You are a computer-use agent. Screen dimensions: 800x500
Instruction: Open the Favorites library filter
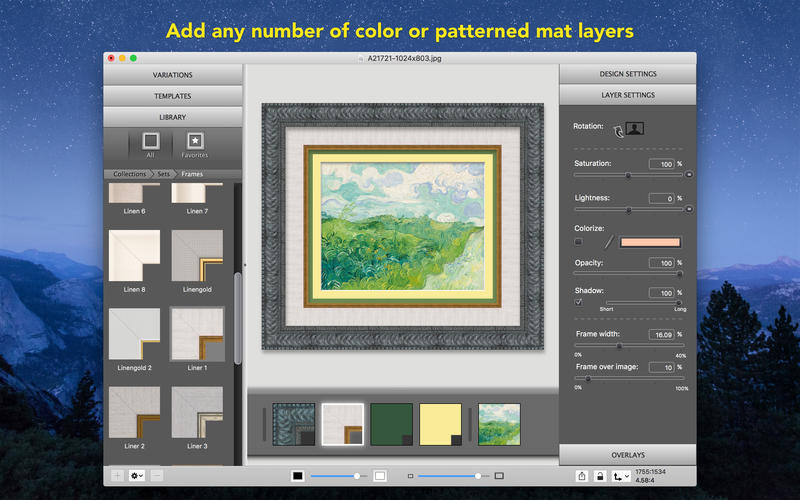(195, 141)
